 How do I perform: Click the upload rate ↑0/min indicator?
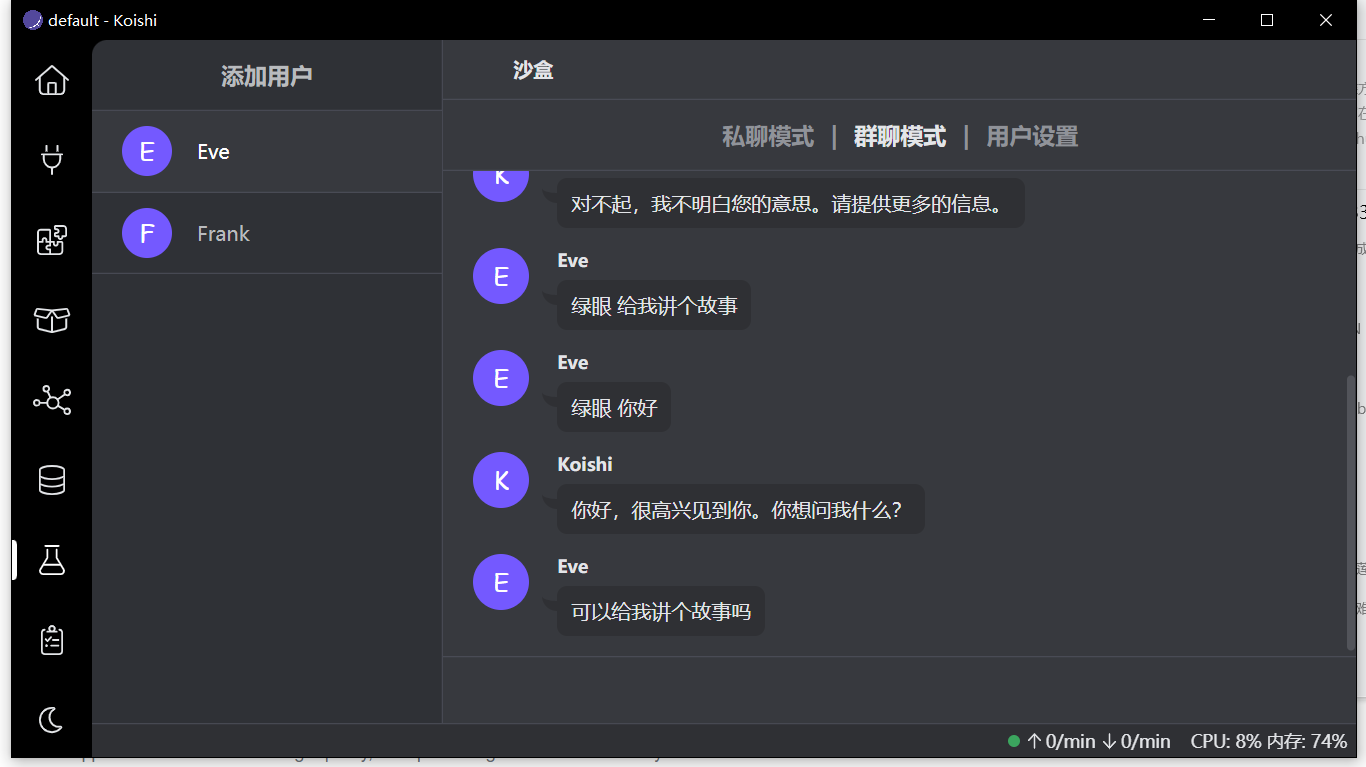point(1061,741)
